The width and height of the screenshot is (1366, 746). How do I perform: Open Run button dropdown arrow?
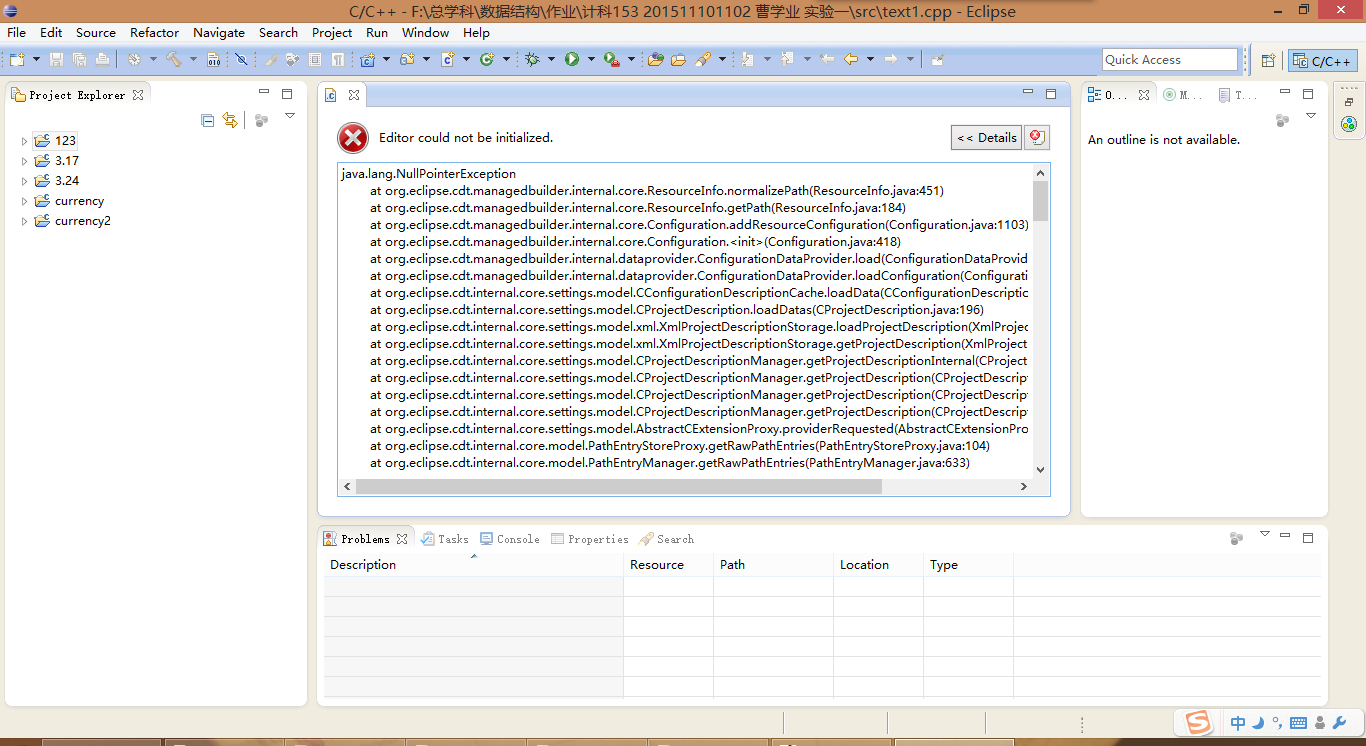tap(591, 60)
